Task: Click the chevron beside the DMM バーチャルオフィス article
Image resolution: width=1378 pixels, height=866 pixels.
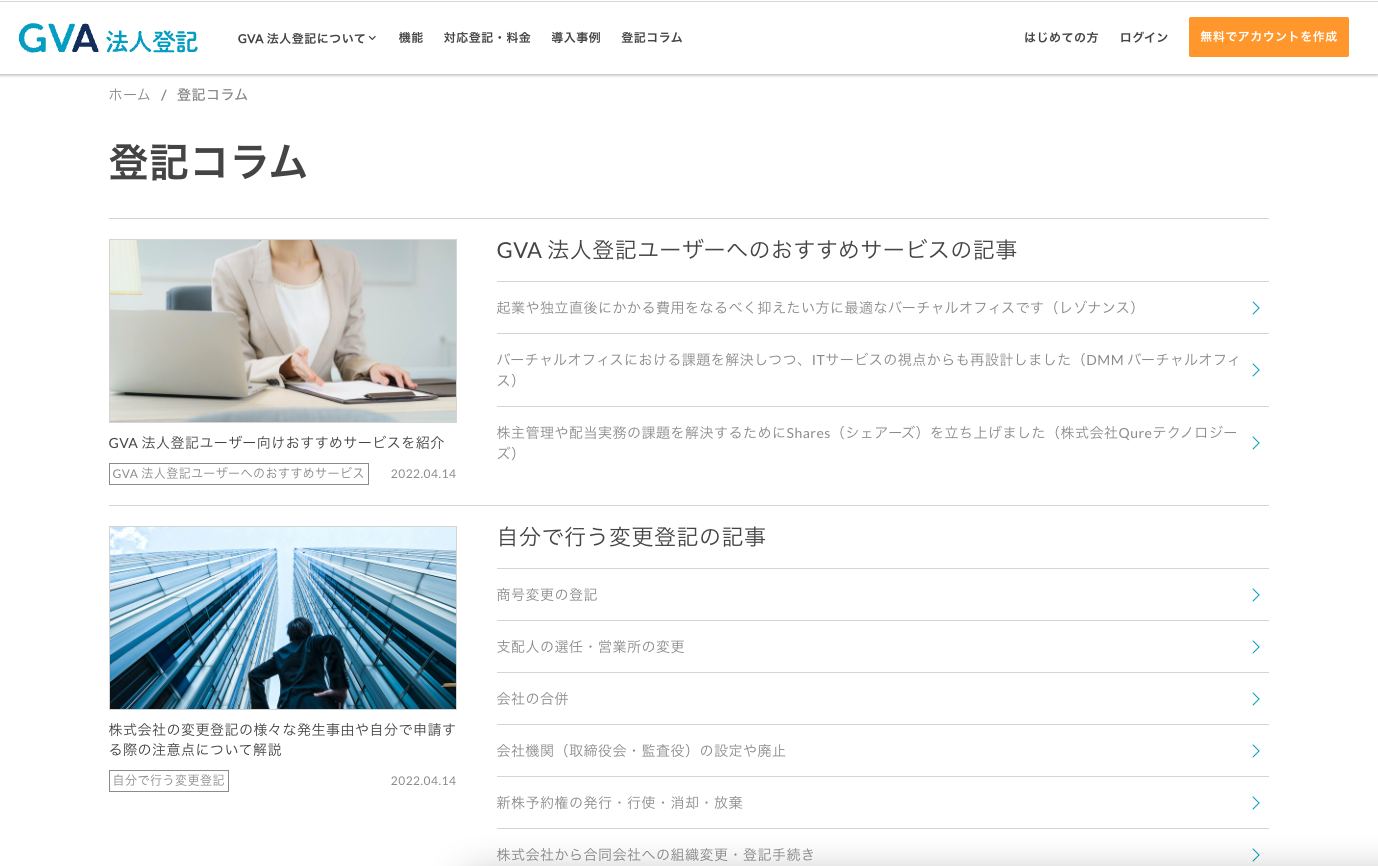Action: point(1255,370)
